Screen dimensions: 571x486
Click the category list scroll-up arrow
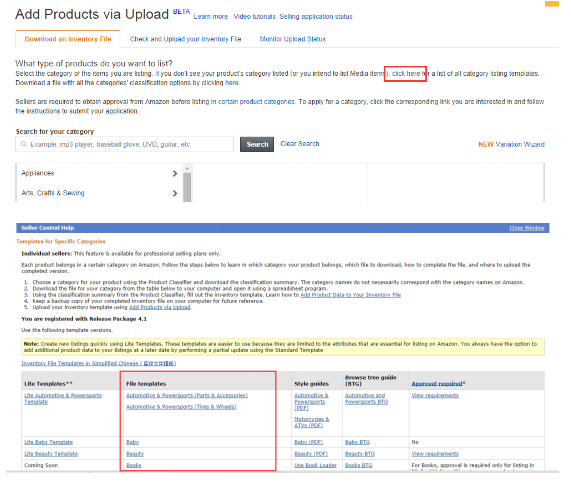coord(187,168)
